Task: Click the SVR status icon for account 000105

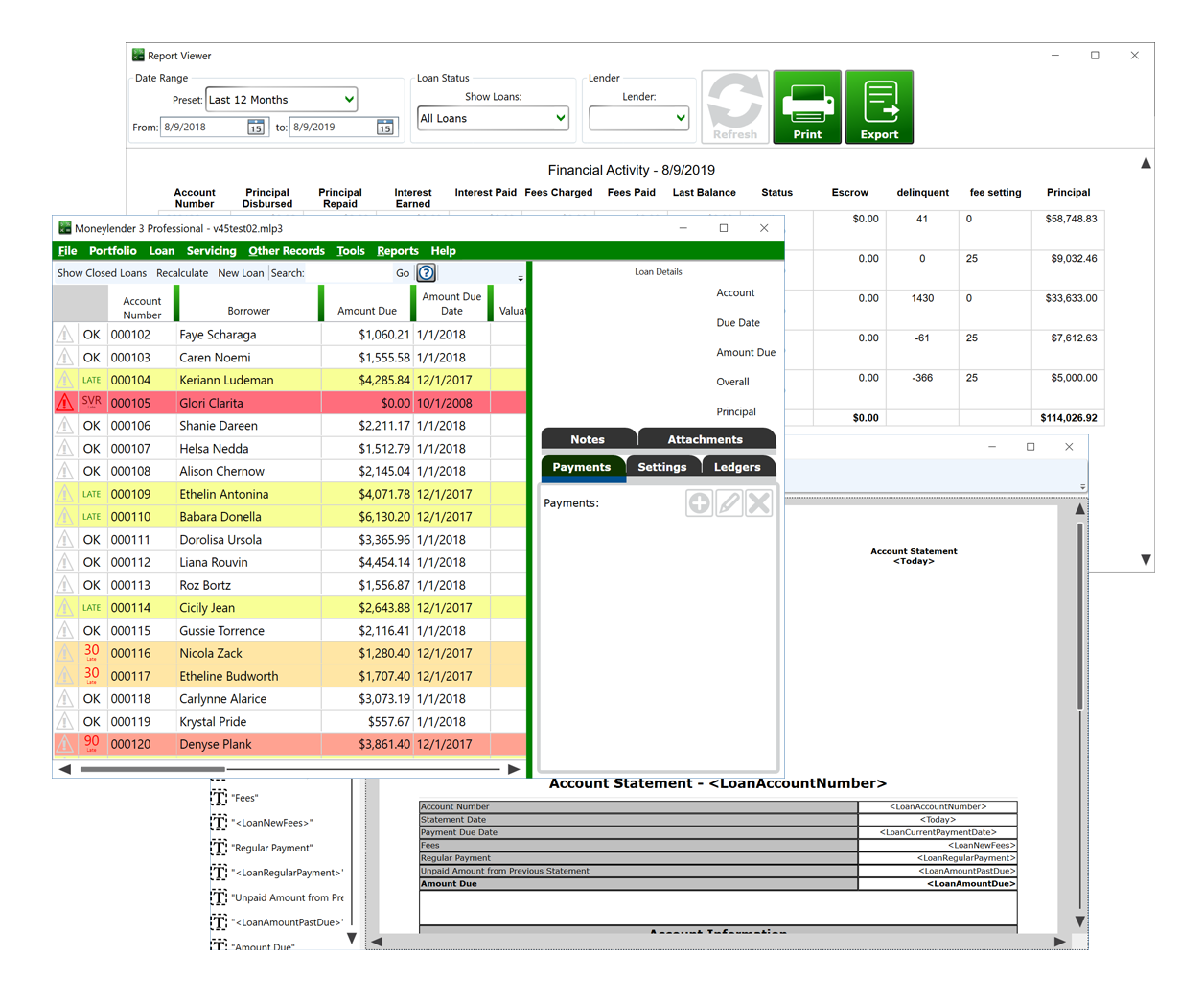Action: (91, 403)
